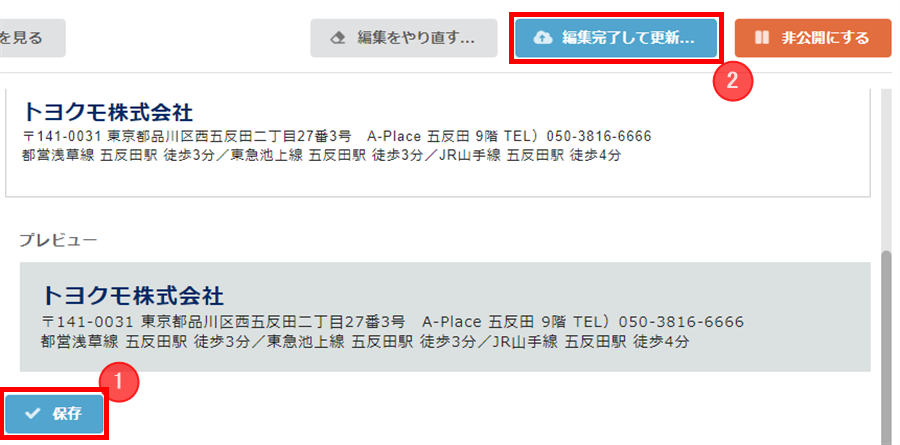Click the 編集完了して更新... button label
Screen dimensions: 900x445
click(629, 38)
